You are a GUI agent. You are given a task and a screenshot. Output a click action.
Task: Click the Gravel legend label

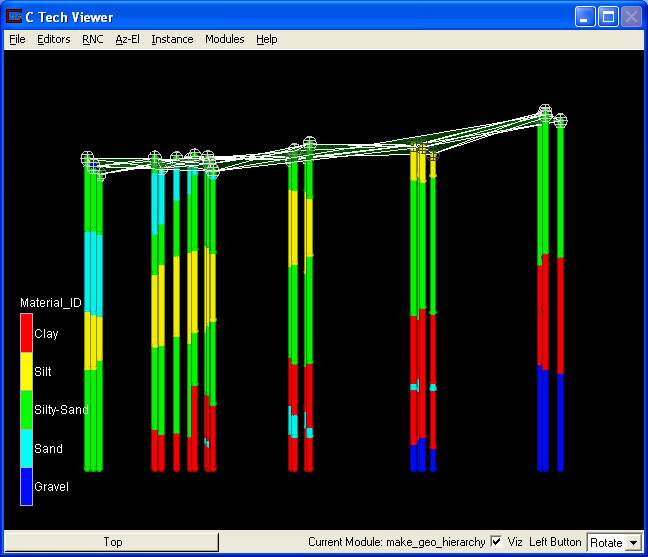pos(52,486)
